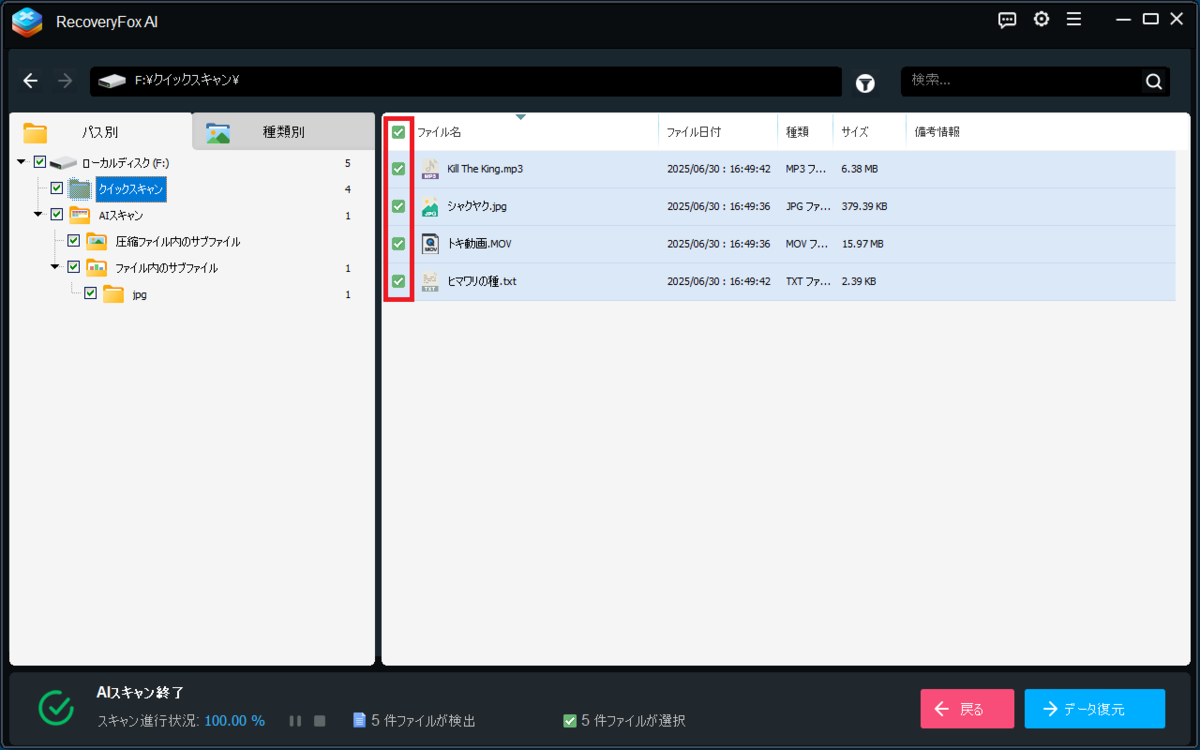The image size is (1200, 750).
Task: Click the search magnifier icon
Action: coord(1154,82)
